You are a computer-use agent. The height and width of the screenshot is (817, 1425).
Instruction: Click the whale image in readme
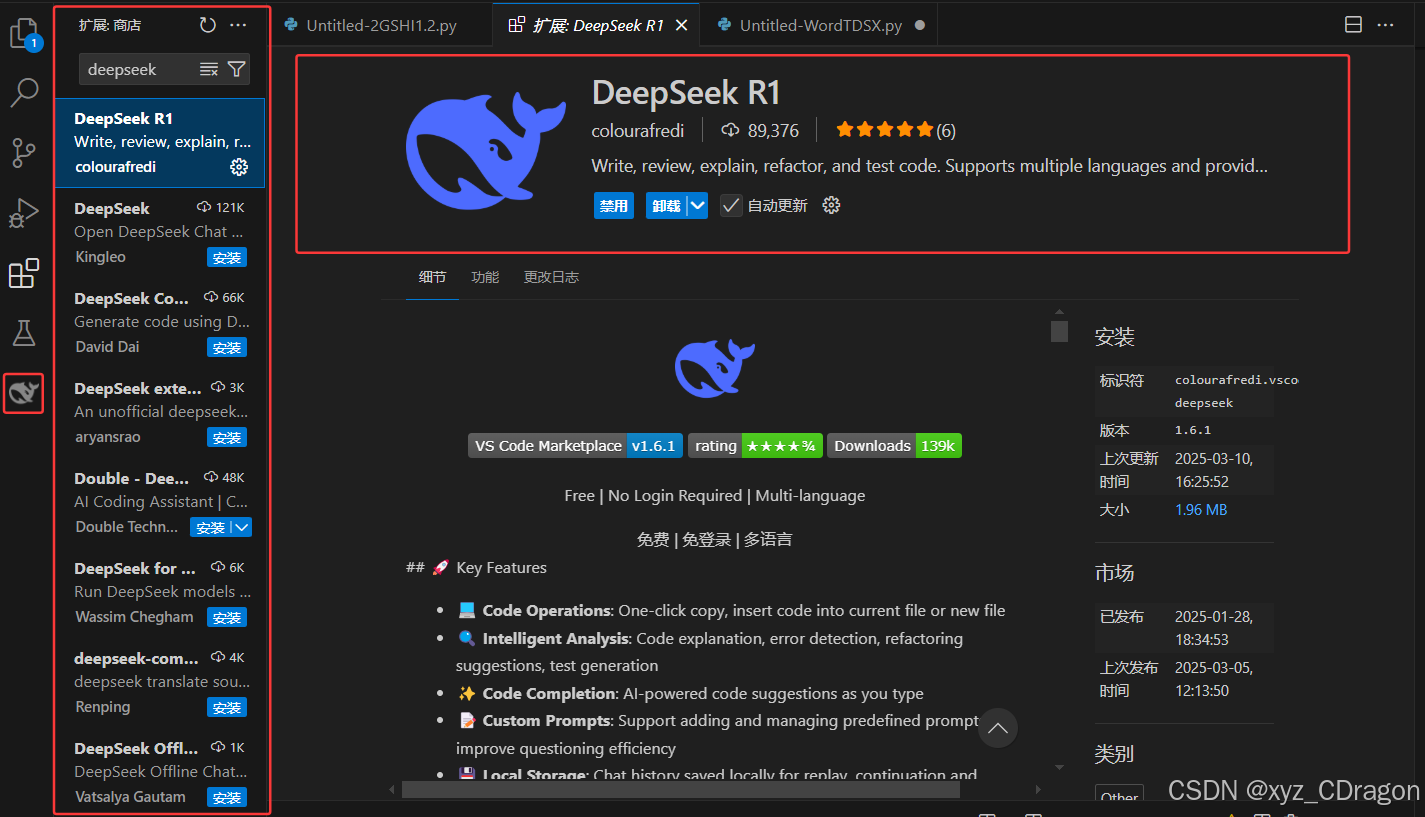pos(715,368)
